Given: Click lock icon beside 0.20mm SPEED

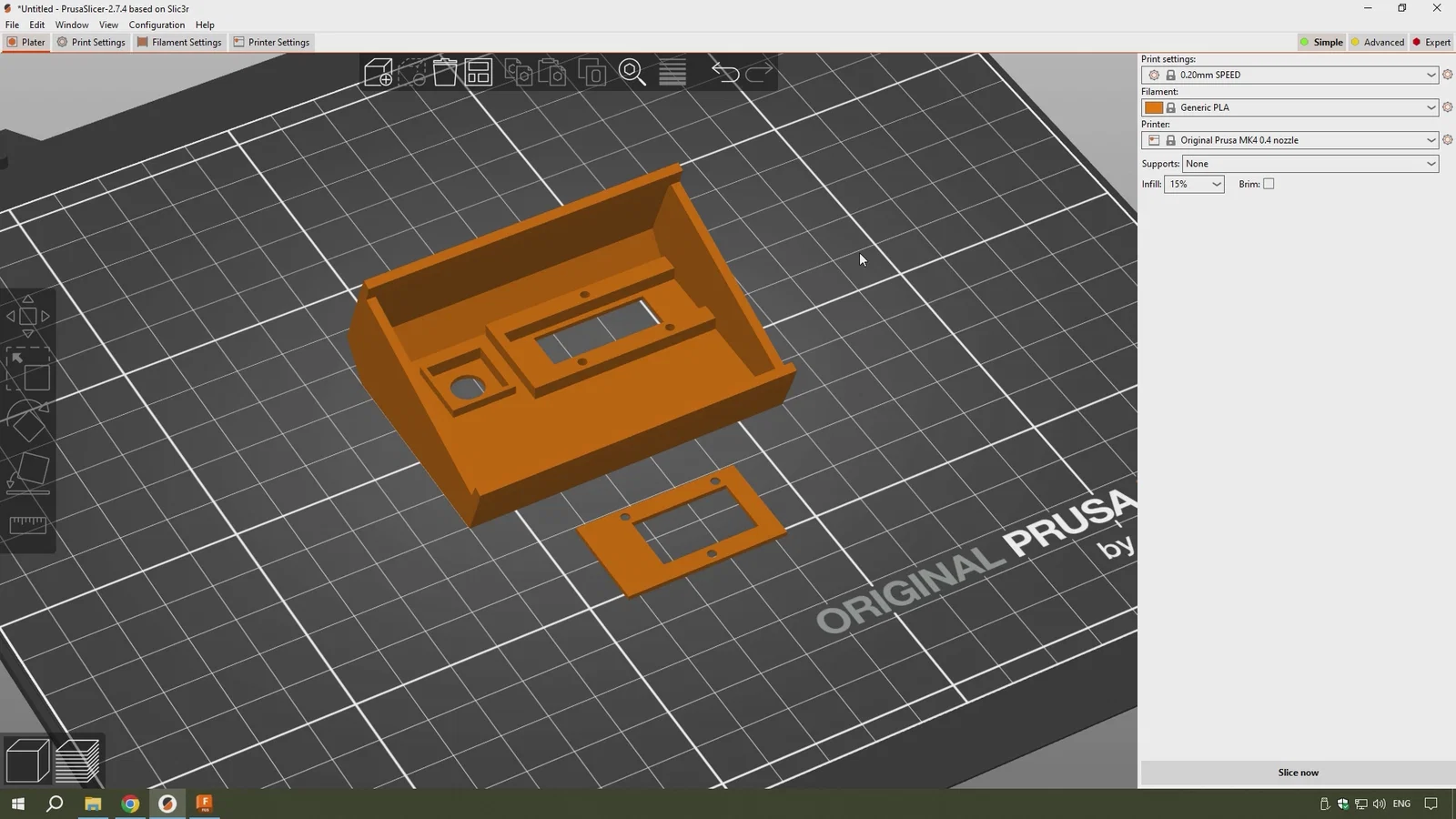Looking at the screenshot, I should pos(1171,75).
